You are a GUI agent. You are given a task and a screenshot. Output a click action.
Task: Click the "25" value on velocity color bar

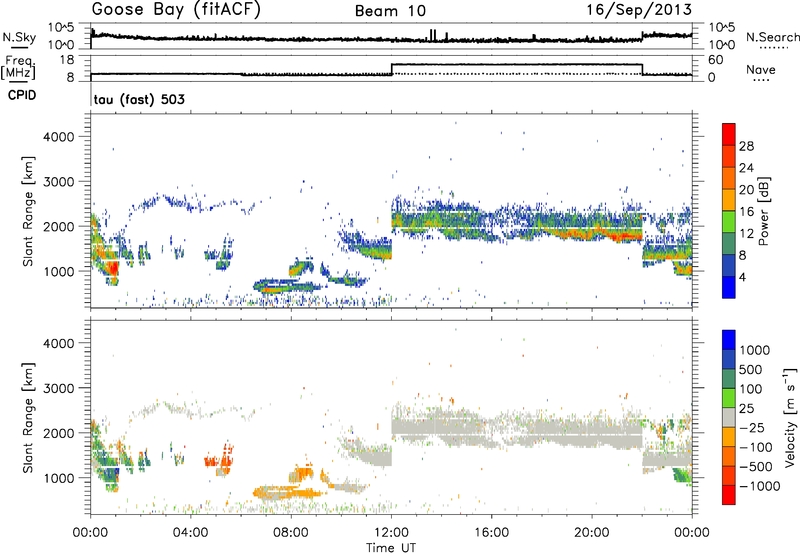[x=746, y=409]
